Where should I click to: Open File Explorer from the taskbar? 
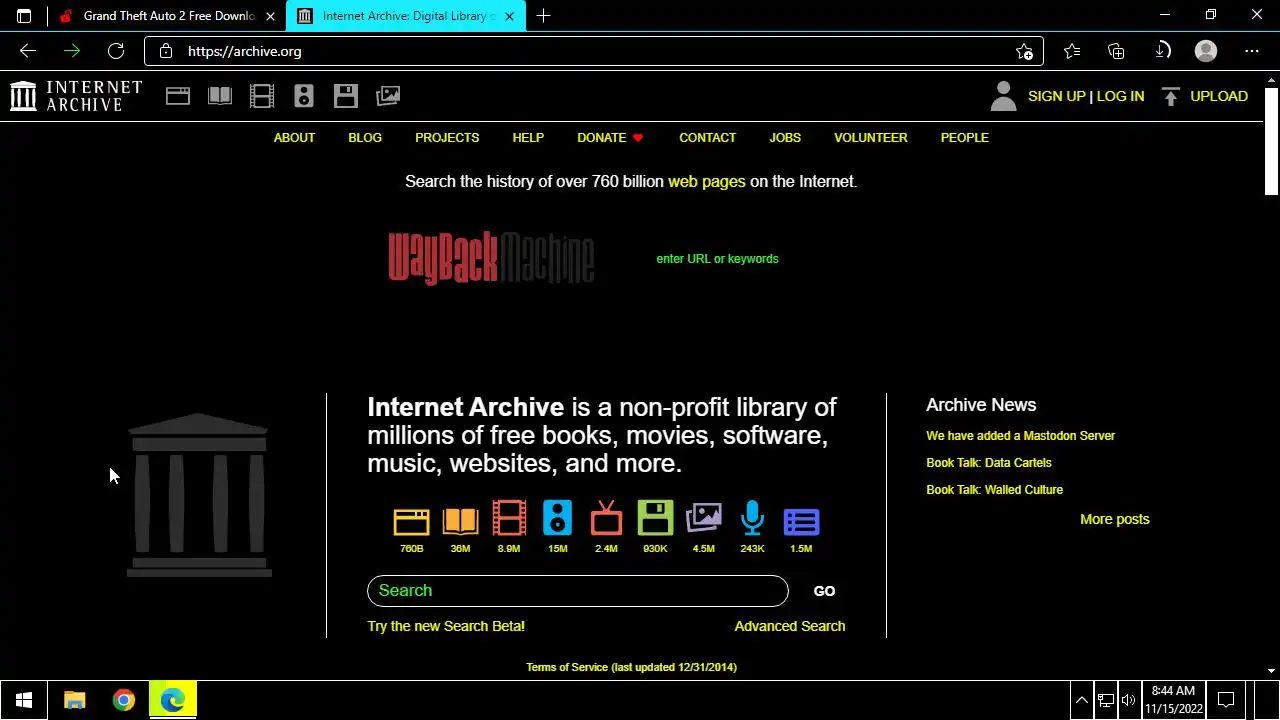click(75, 700)
